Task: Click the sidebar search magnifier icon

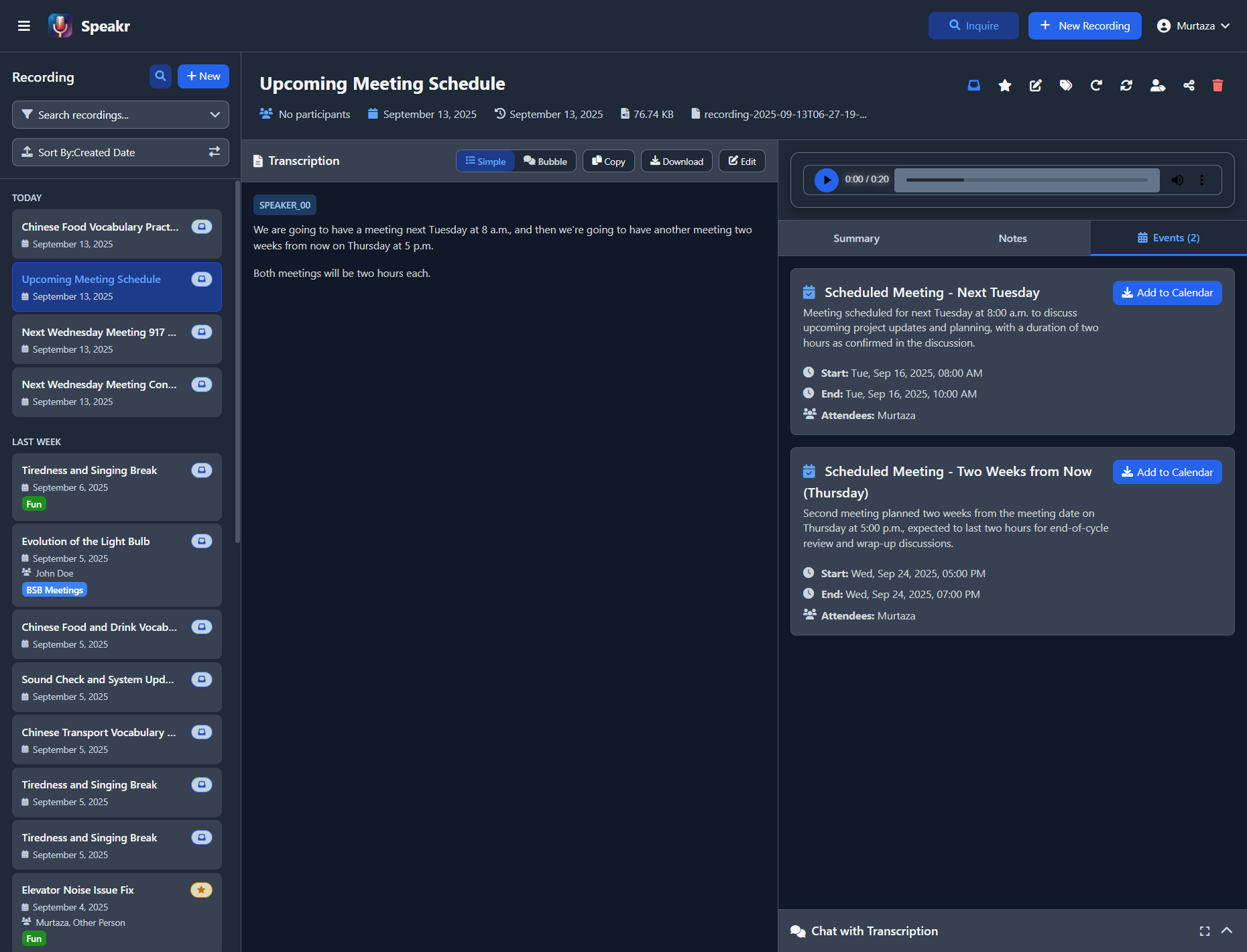Action: pos(160,76)
